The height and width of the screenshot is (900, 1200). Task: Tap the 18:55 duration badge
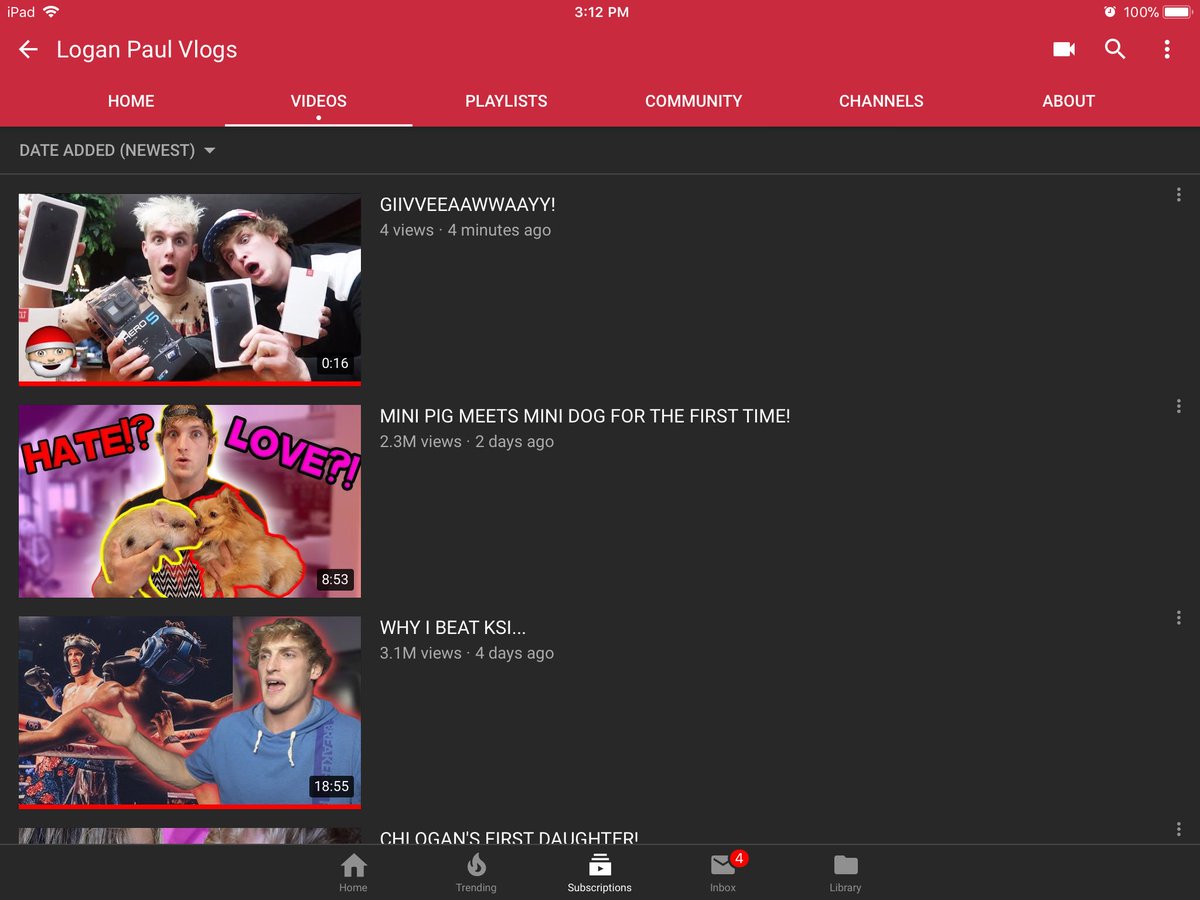[332, 786]
